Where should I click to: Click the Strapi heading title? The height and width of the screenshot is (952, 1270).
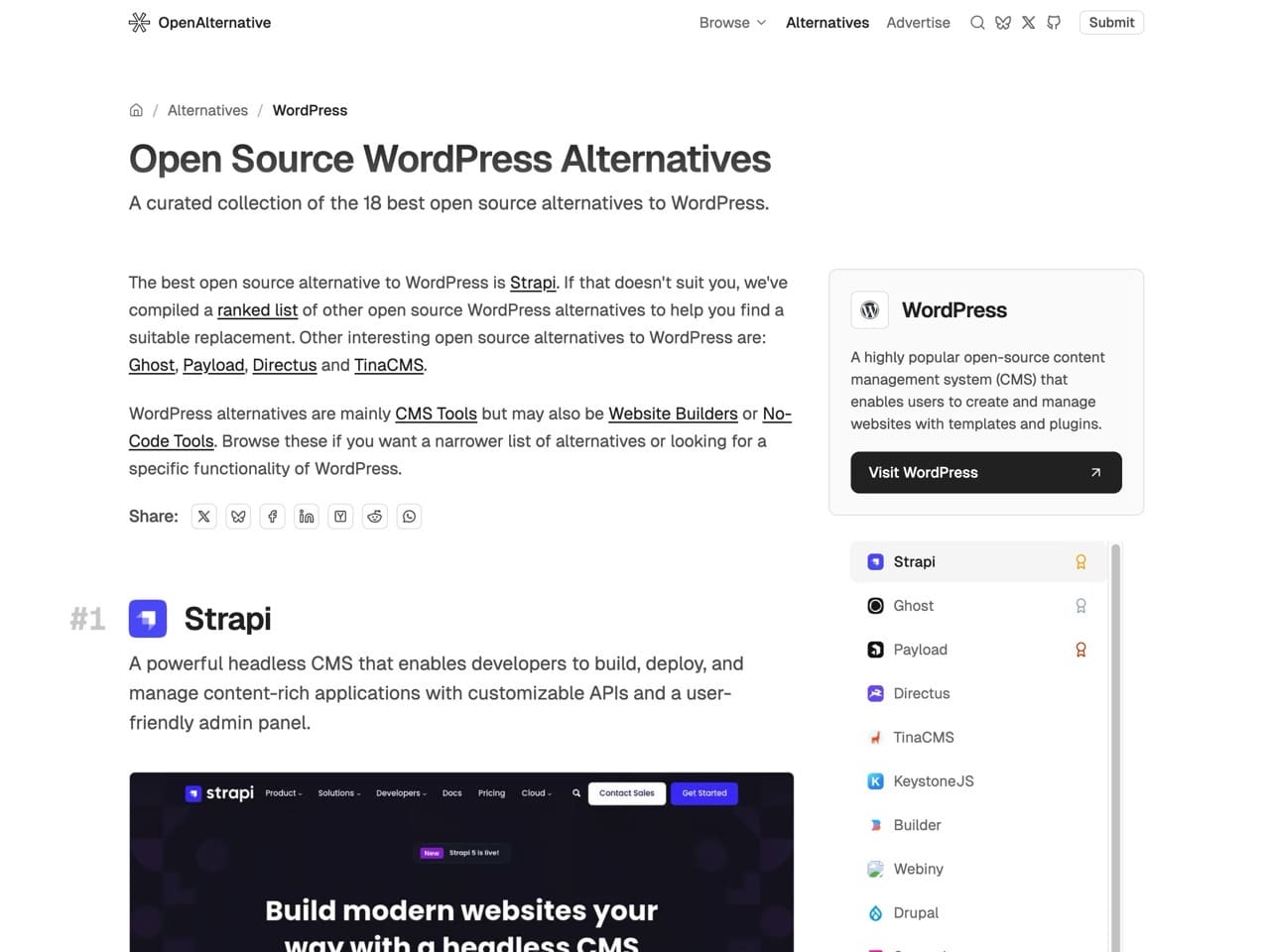227,619
